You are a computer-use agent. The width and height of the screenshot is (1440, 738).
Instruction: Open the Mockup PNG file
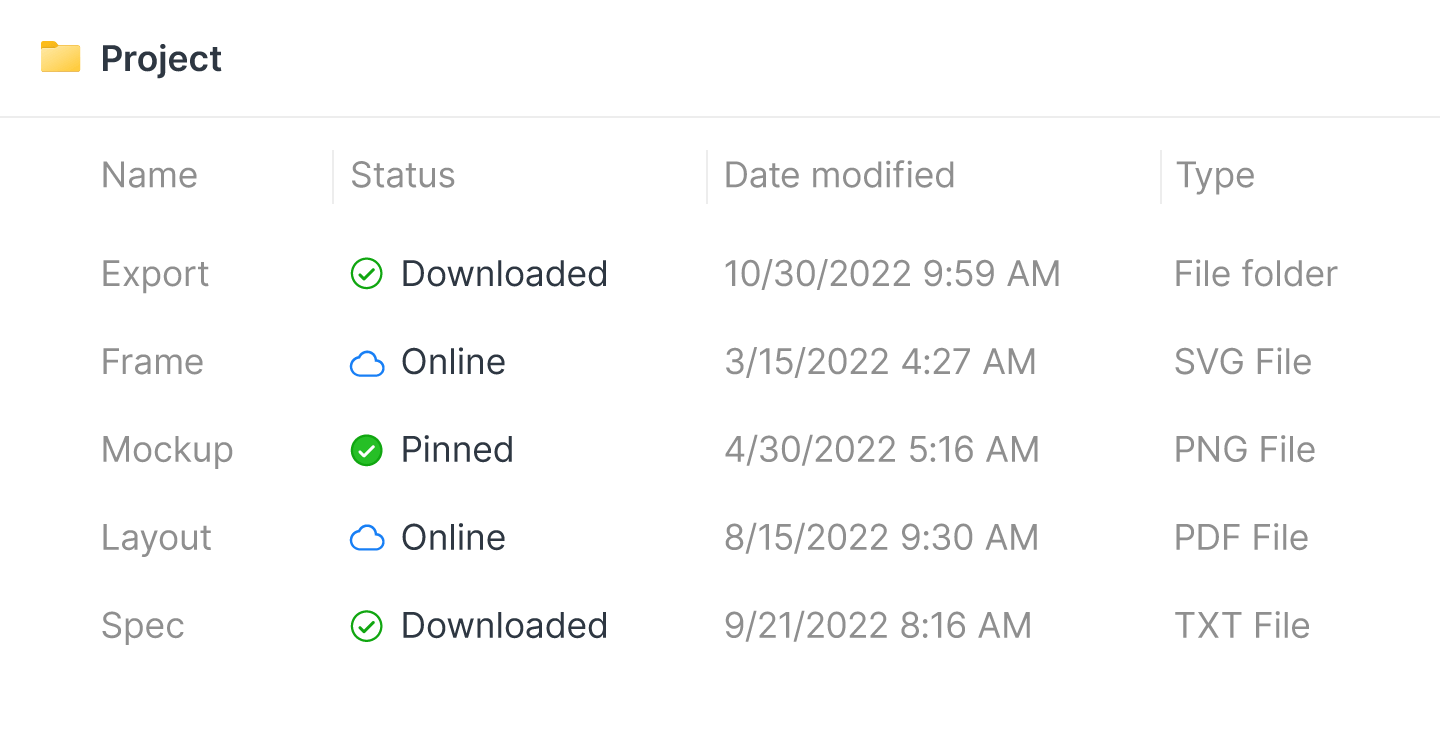[x=167, y=449]
